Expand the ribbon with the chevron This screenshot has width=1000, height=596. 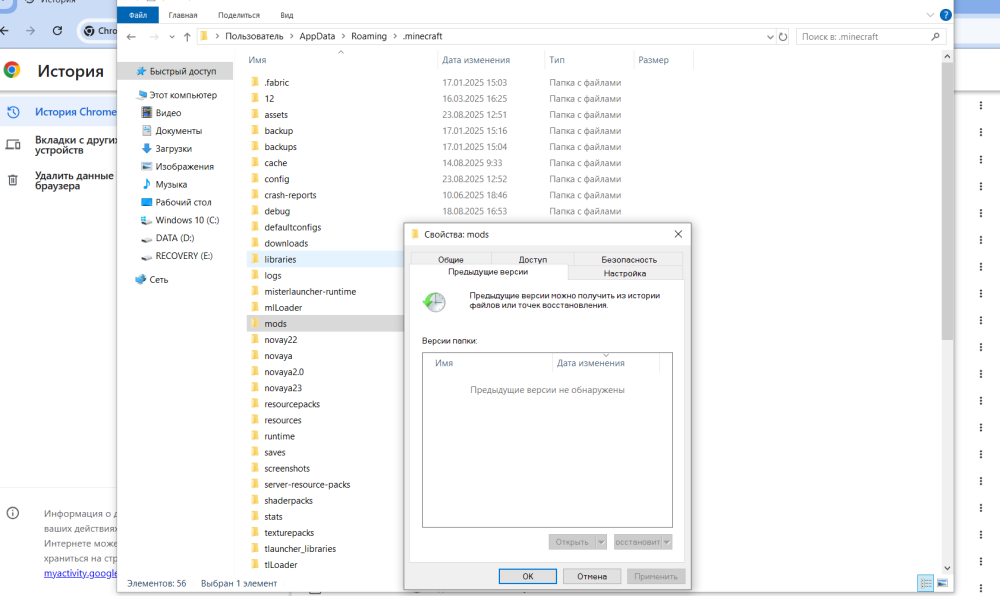pos(930,15)
